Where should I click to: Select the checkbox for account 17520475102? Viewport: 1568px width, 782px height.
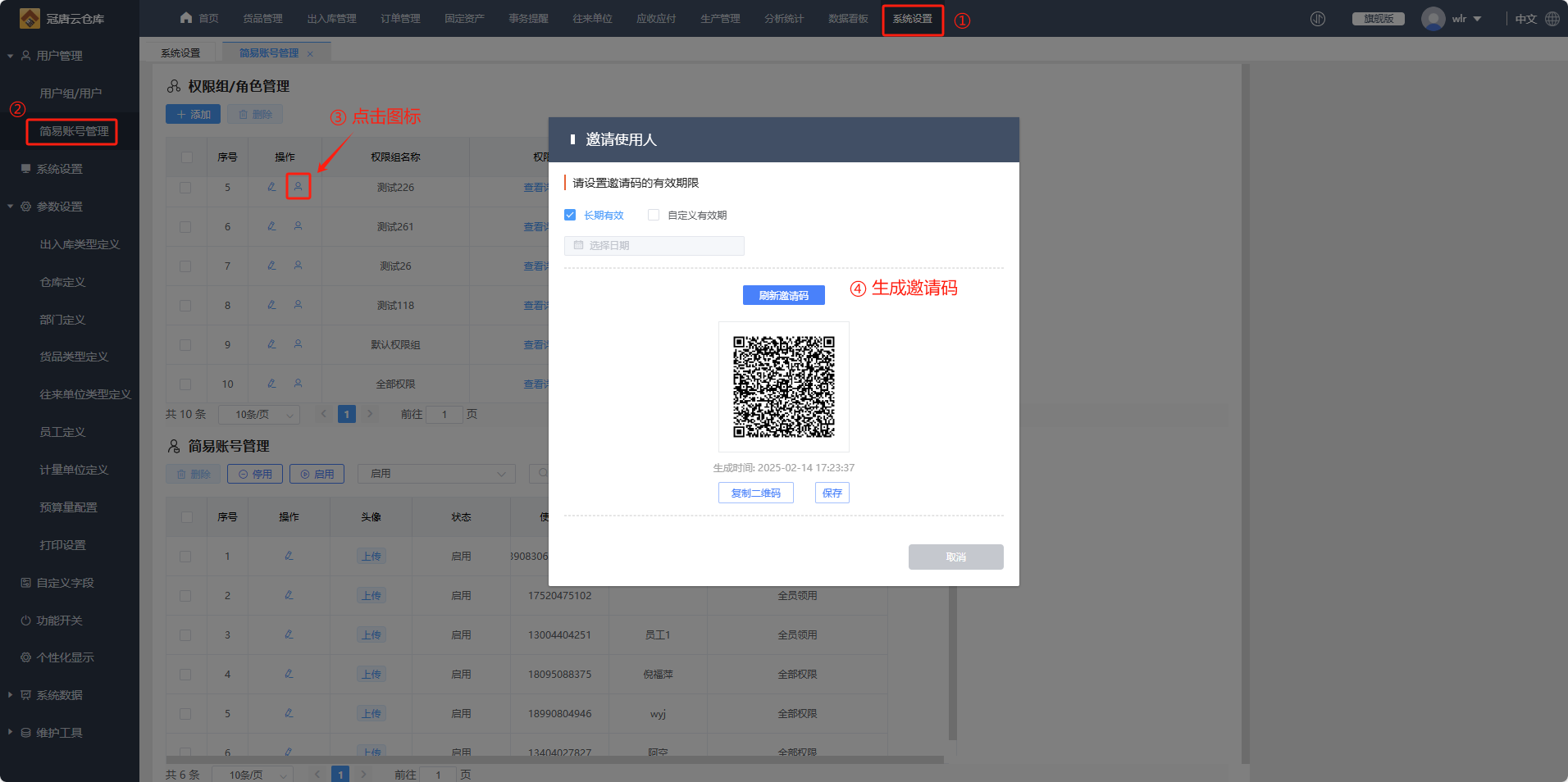(186, 596)
